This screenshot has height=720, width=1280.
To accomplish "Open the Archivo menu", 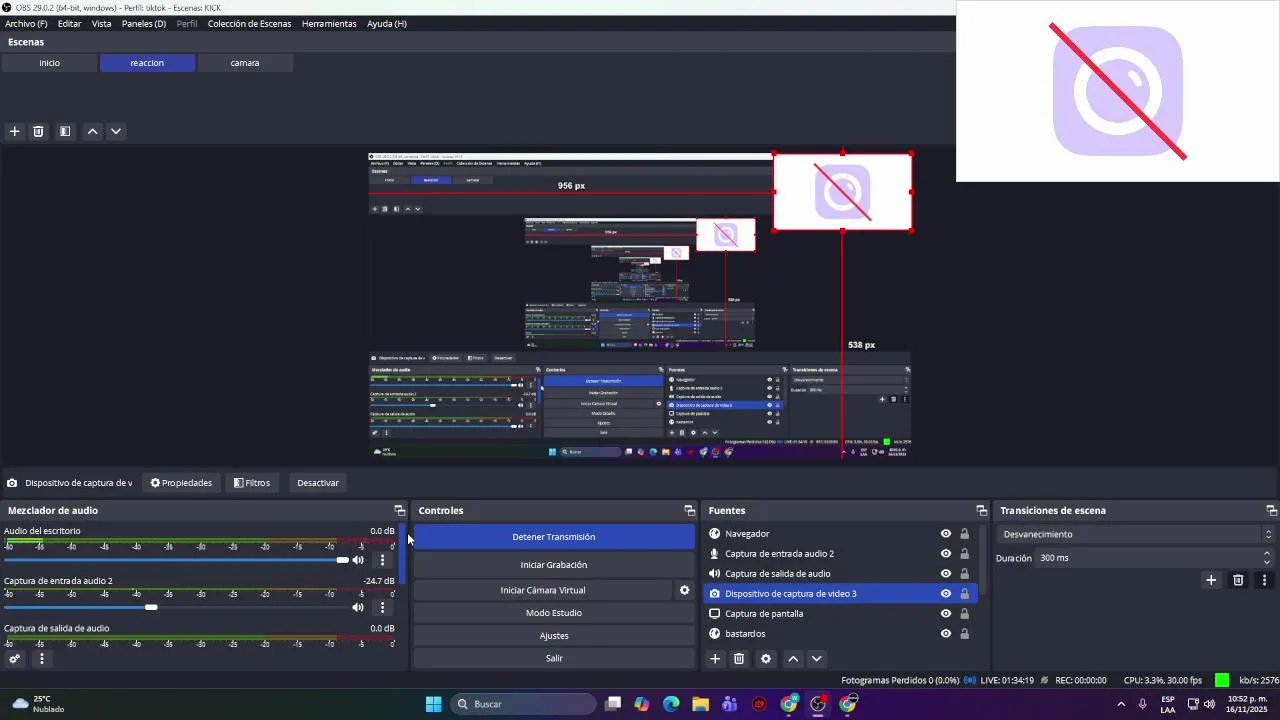I will pyautogui.click(x=26, y=23).
